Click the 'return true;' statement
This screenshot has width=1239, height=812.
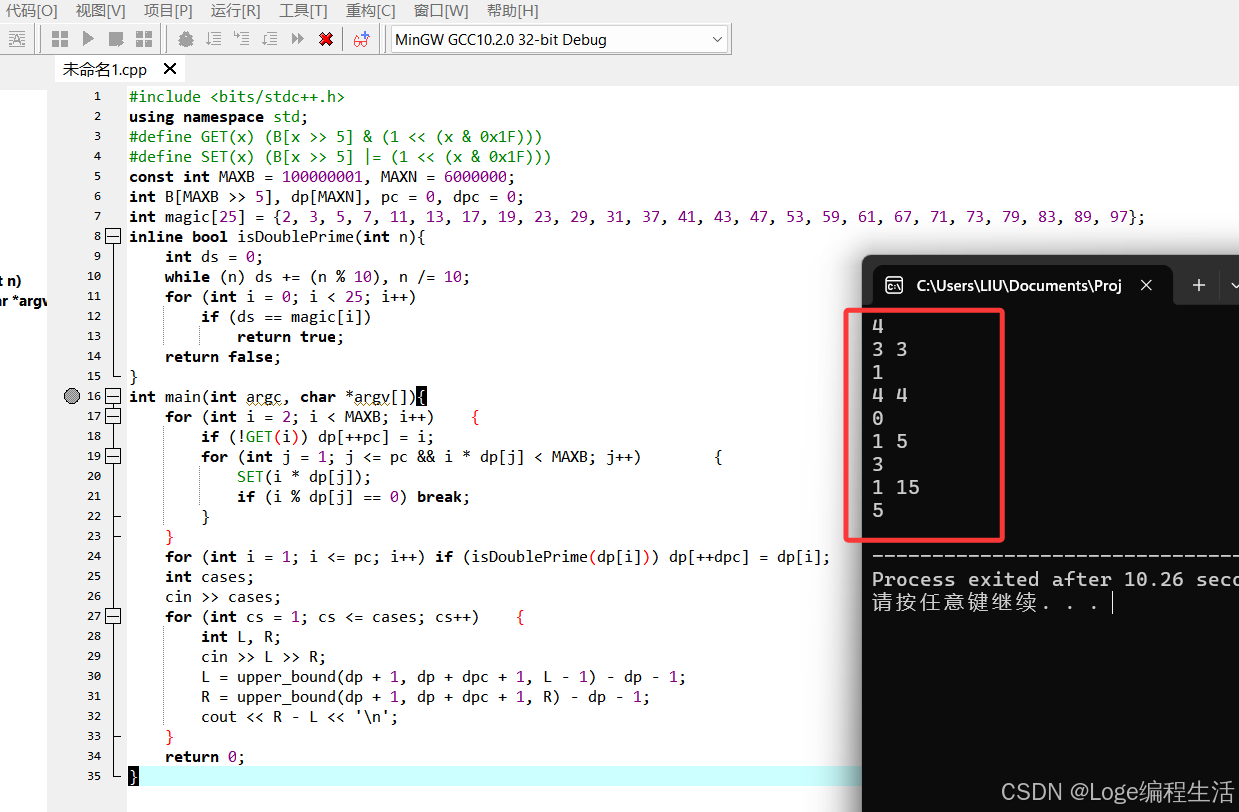[x=291, y=336]
